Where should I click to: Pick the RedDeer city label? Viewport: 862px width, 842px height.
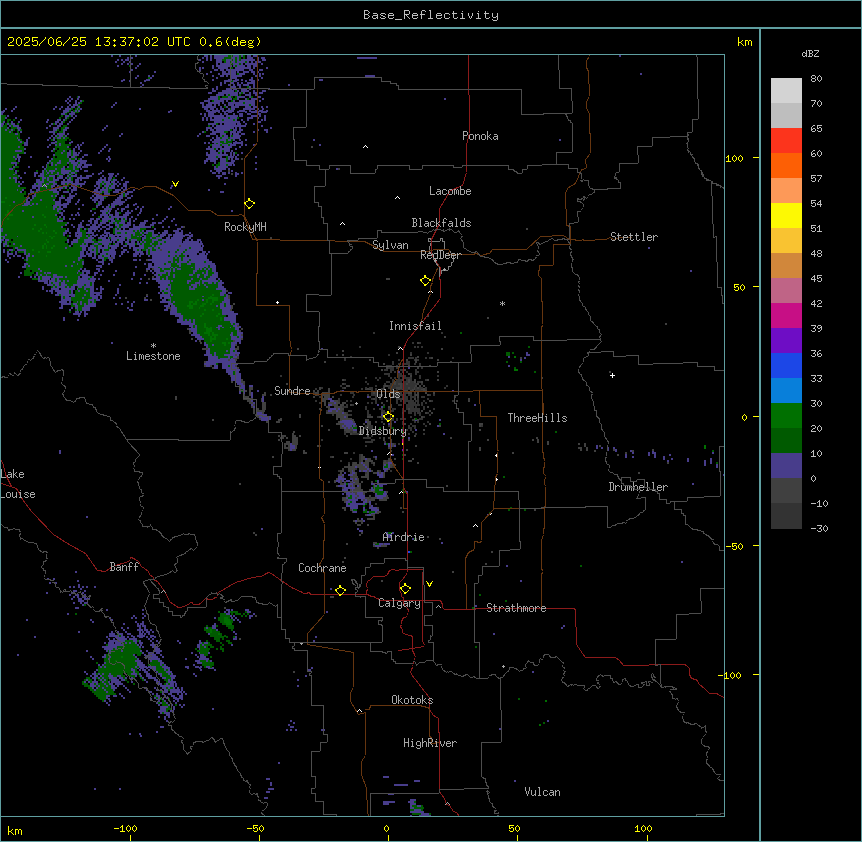click(440, 255)
